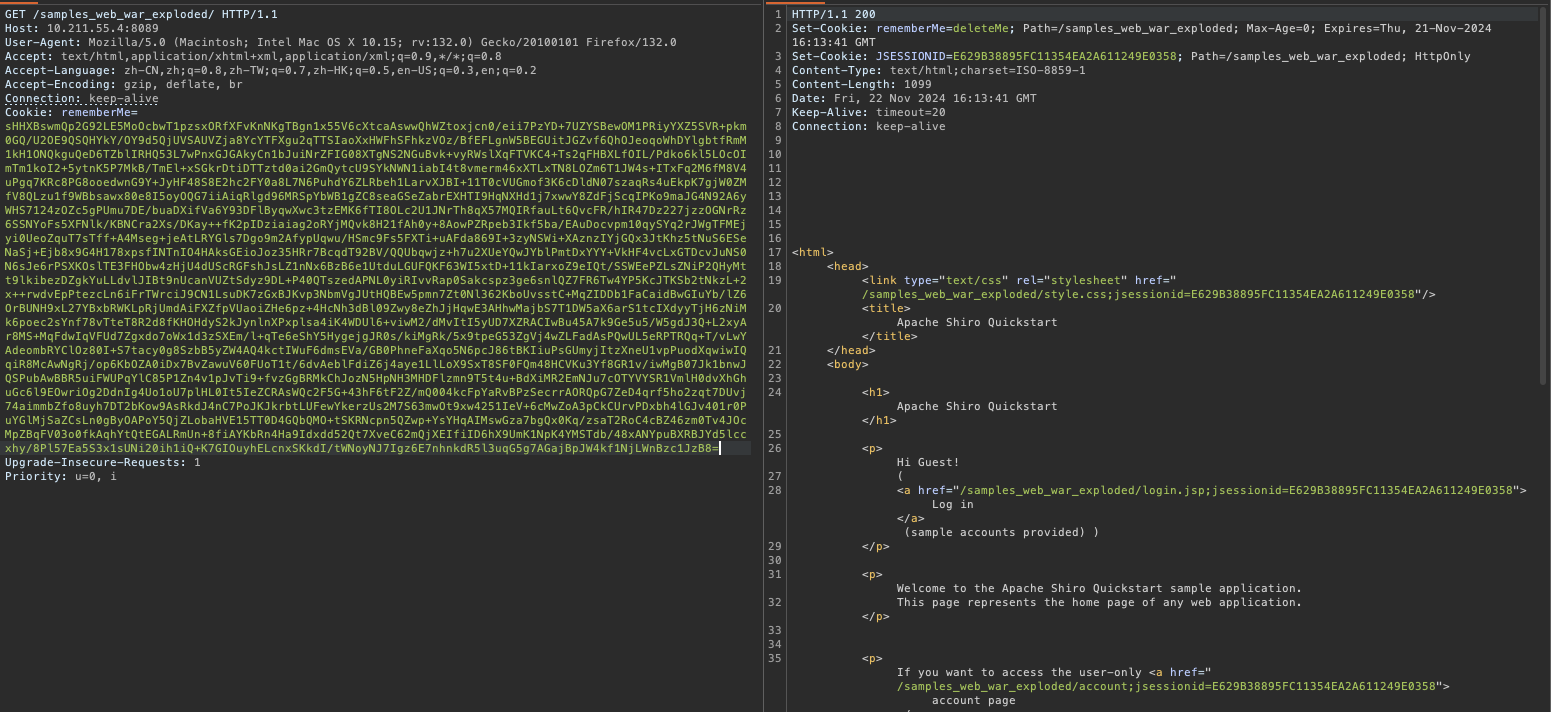1551x712 pixels.
Task: Click the opening <body> tag
Action: [x=847, y=364]
